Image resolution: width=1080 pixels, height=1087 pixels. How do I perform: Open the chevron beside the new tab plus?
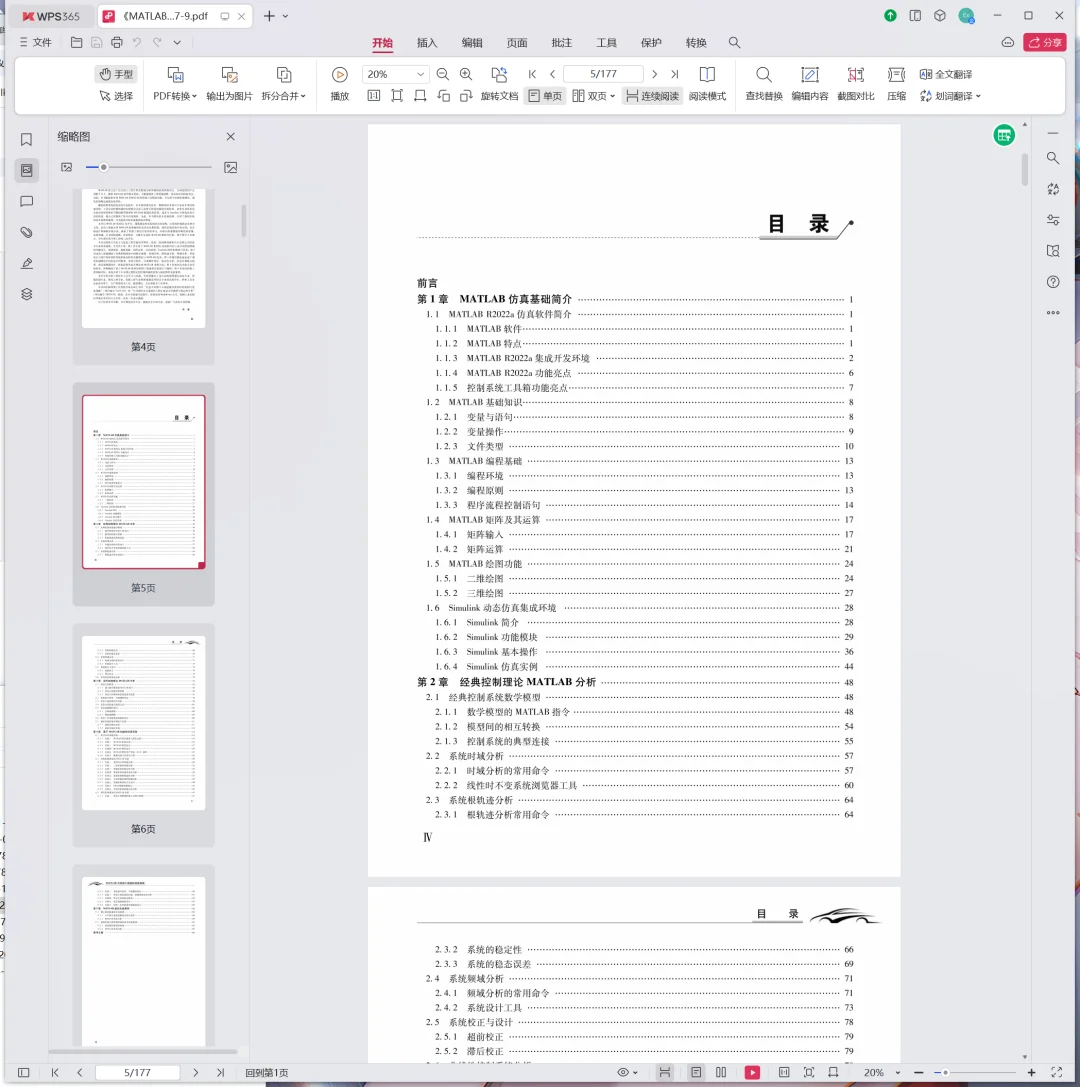coord(285,16)
